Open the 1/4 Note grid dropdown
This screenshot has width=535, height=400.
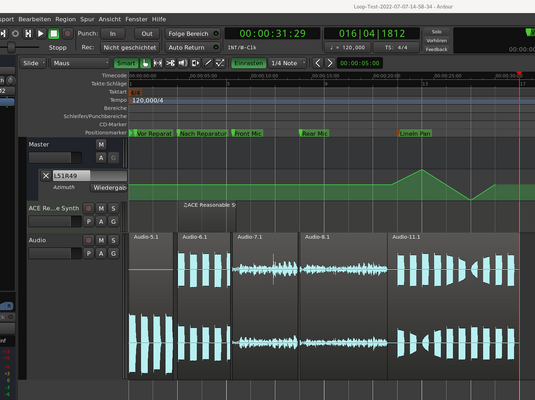pos(287,63)
